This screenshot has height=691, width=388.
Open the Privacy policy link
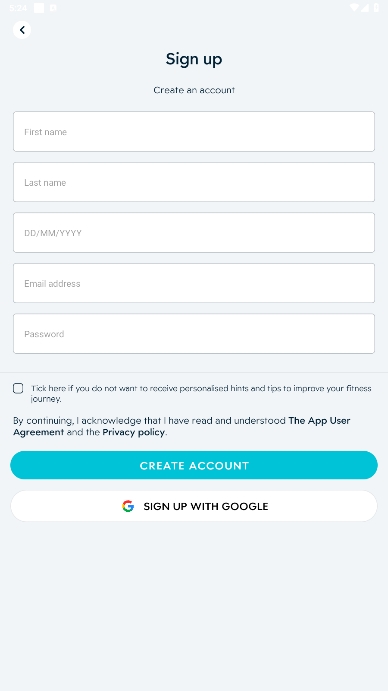(134, 432)
